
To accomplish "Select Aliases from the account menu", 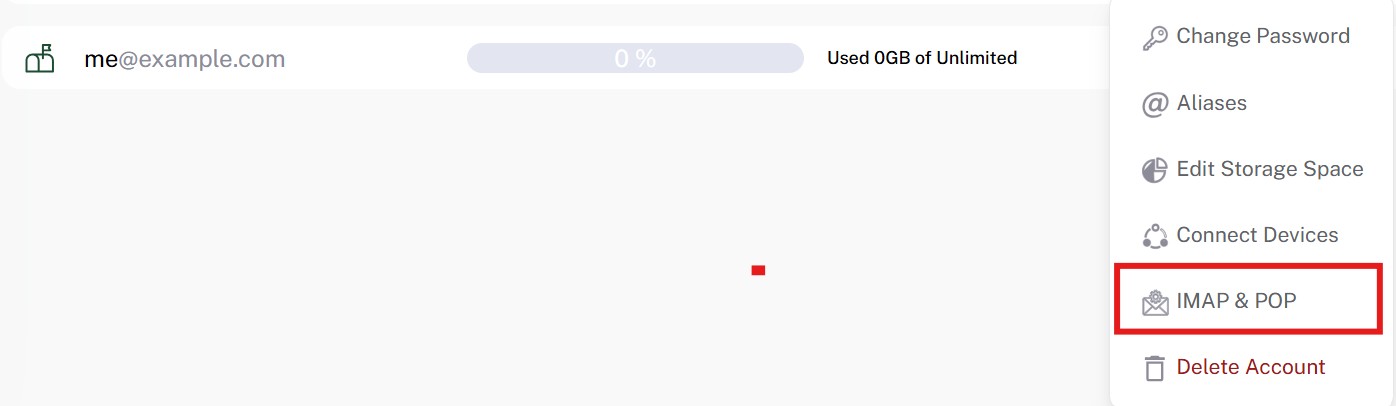I will (x=1211, y=103).
